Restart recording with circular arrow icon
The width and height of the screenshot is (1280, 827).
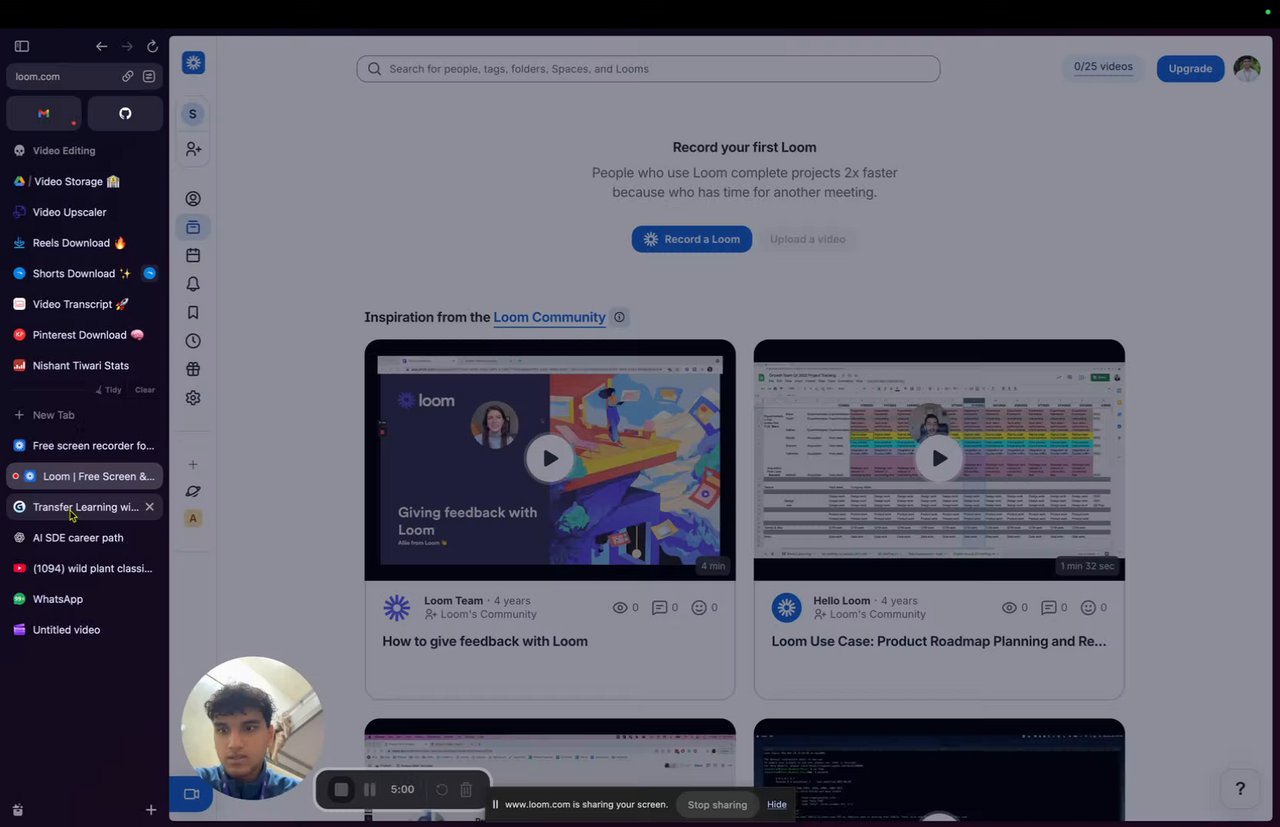coord(441,790)
